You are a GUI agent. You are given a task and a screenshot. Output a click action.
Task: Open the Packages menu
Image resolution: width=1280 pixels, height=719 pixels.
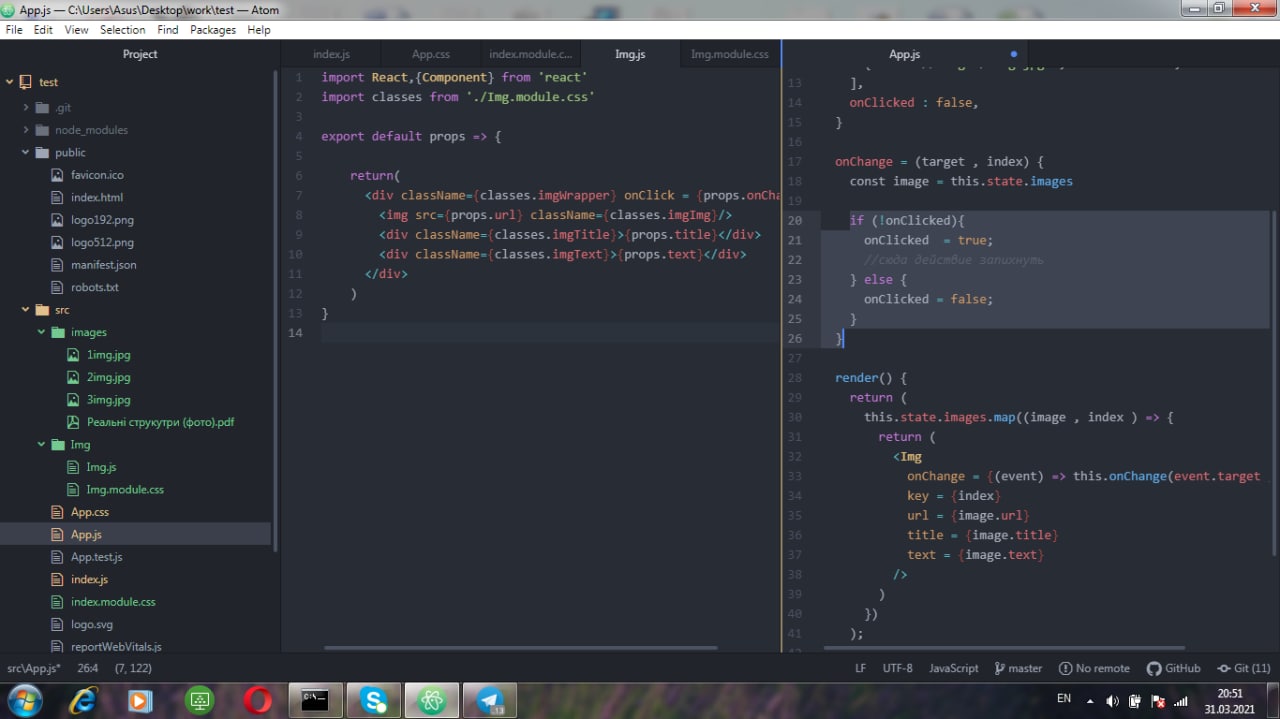(213, 30)
